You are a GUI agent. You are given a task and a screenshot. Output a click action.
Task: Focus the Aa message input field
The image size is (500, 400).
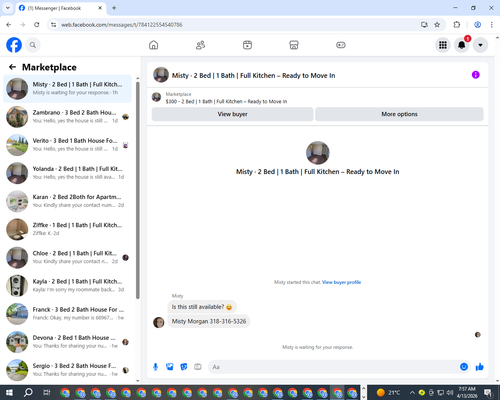click(333, 367)
